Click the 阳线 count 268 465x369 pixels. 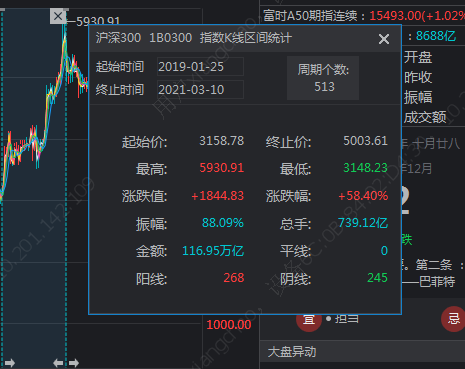(x=234, y=278)
